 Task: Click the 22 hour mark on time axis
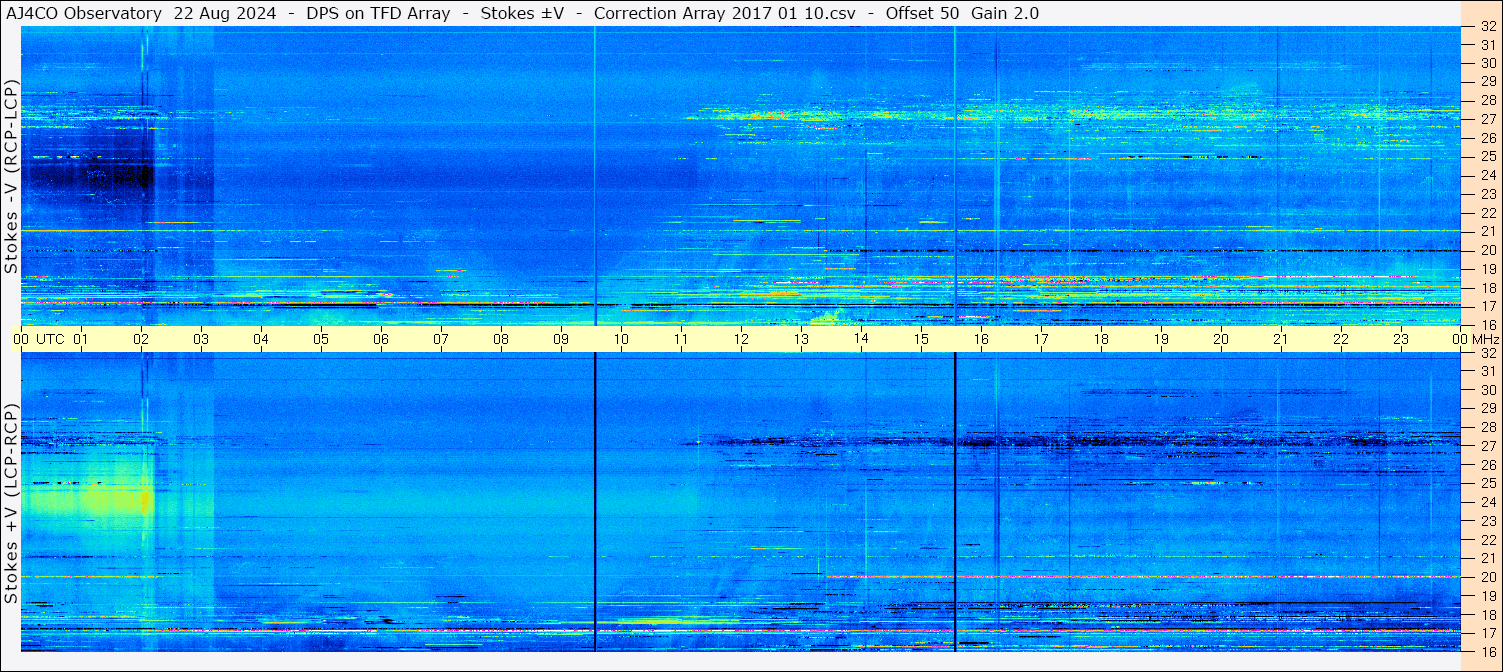click(1341, 339)
